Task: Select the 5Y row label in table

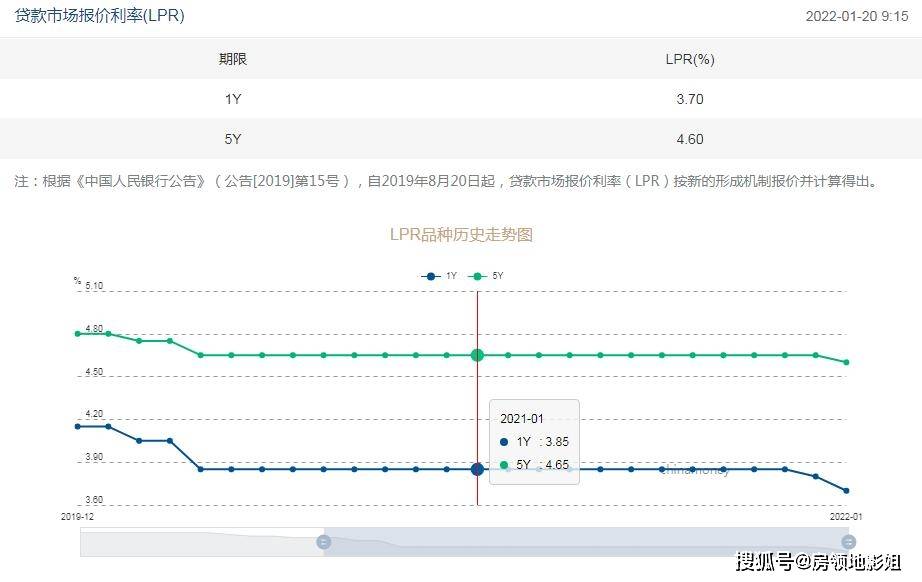Action: (x=232, y=139)
